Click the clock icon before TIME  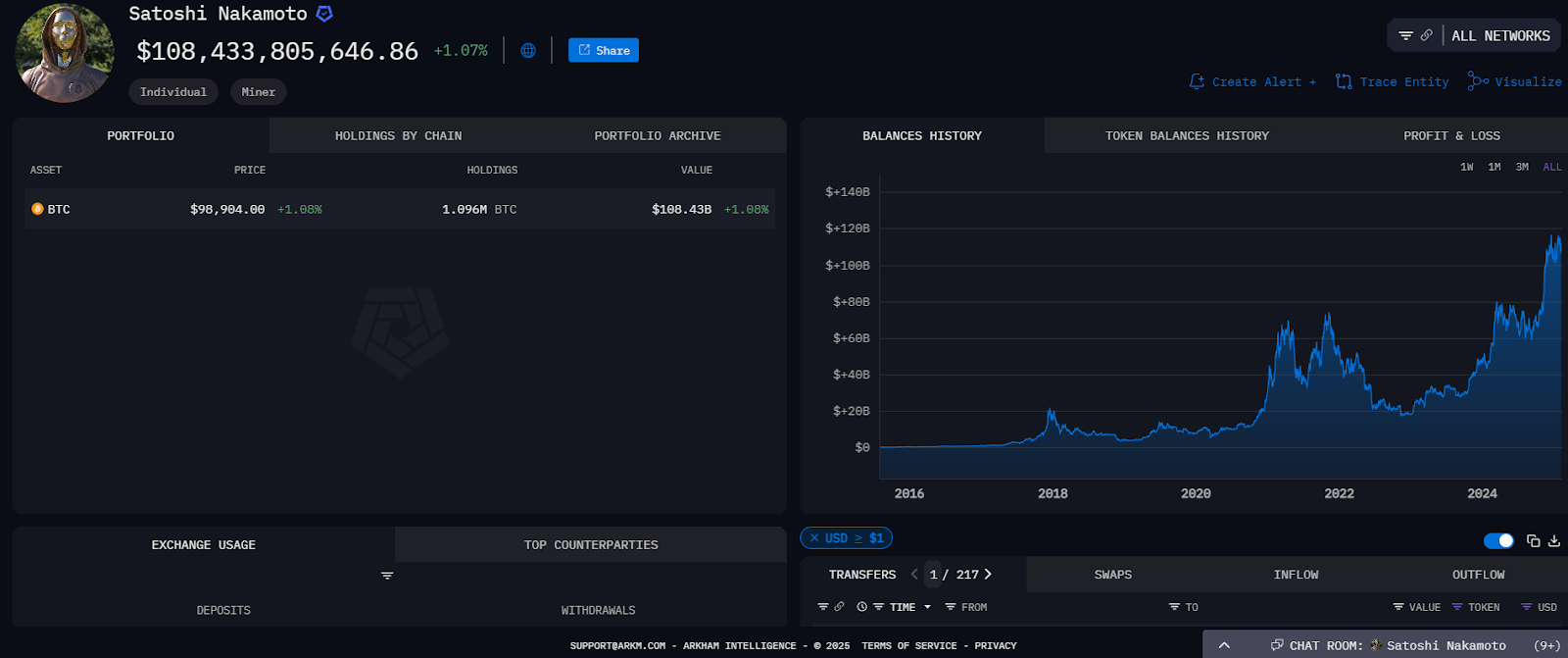861,607
